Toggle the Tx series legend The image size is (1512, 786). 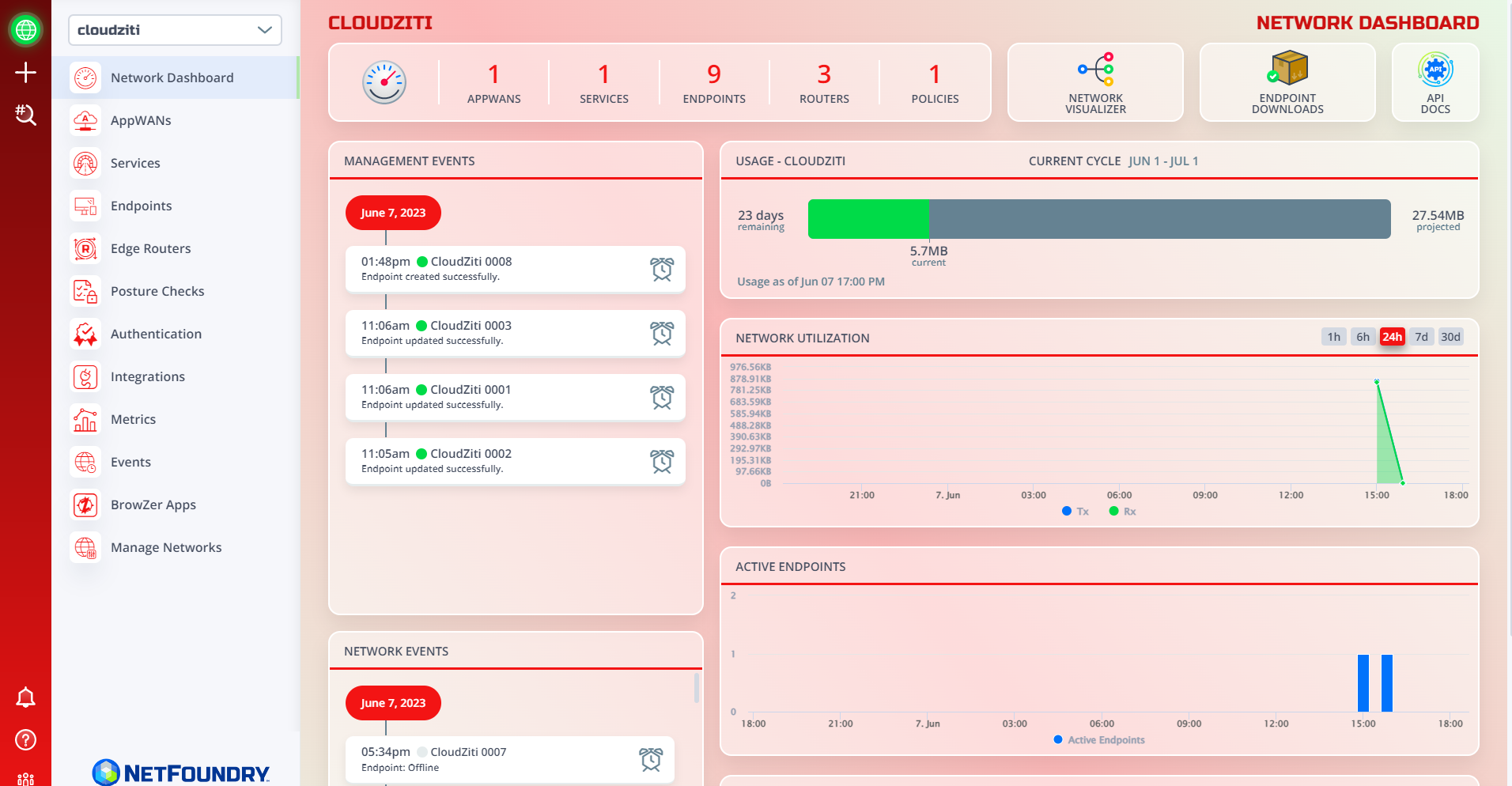pyautogui.click(x=1075, y=512)
